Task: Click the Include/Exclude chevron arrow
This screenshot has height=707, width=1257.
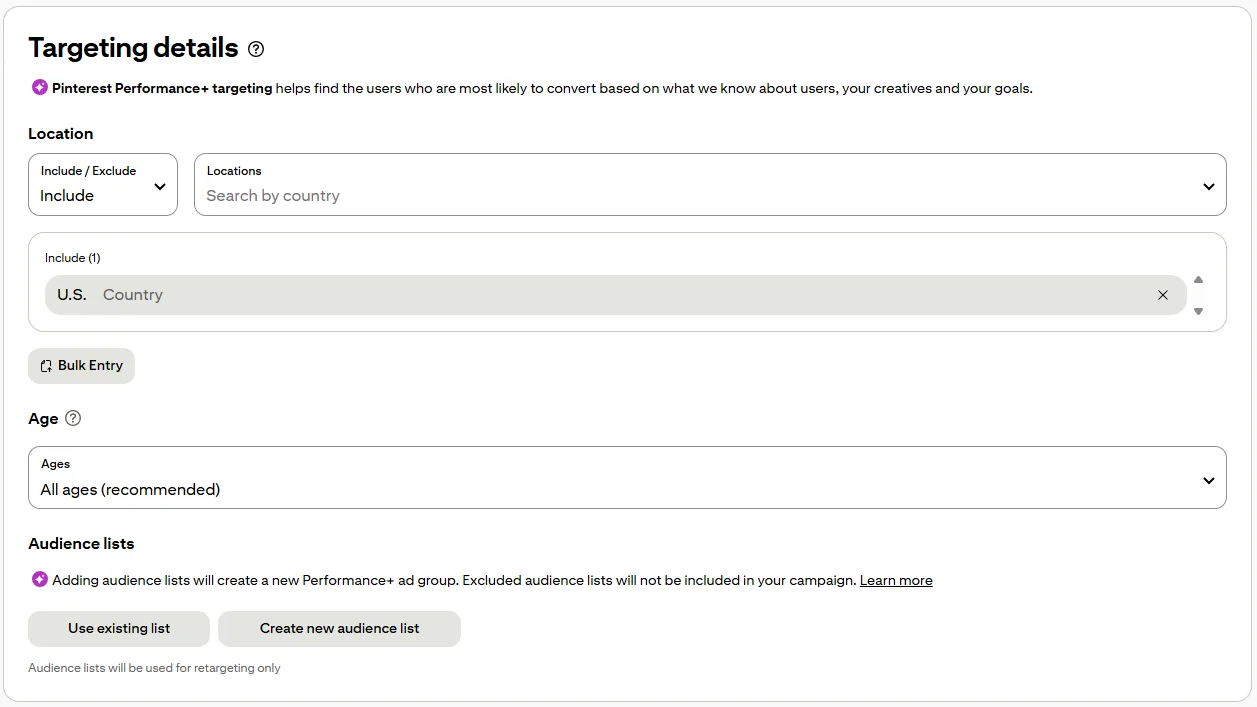Action: tap(160, 186)
